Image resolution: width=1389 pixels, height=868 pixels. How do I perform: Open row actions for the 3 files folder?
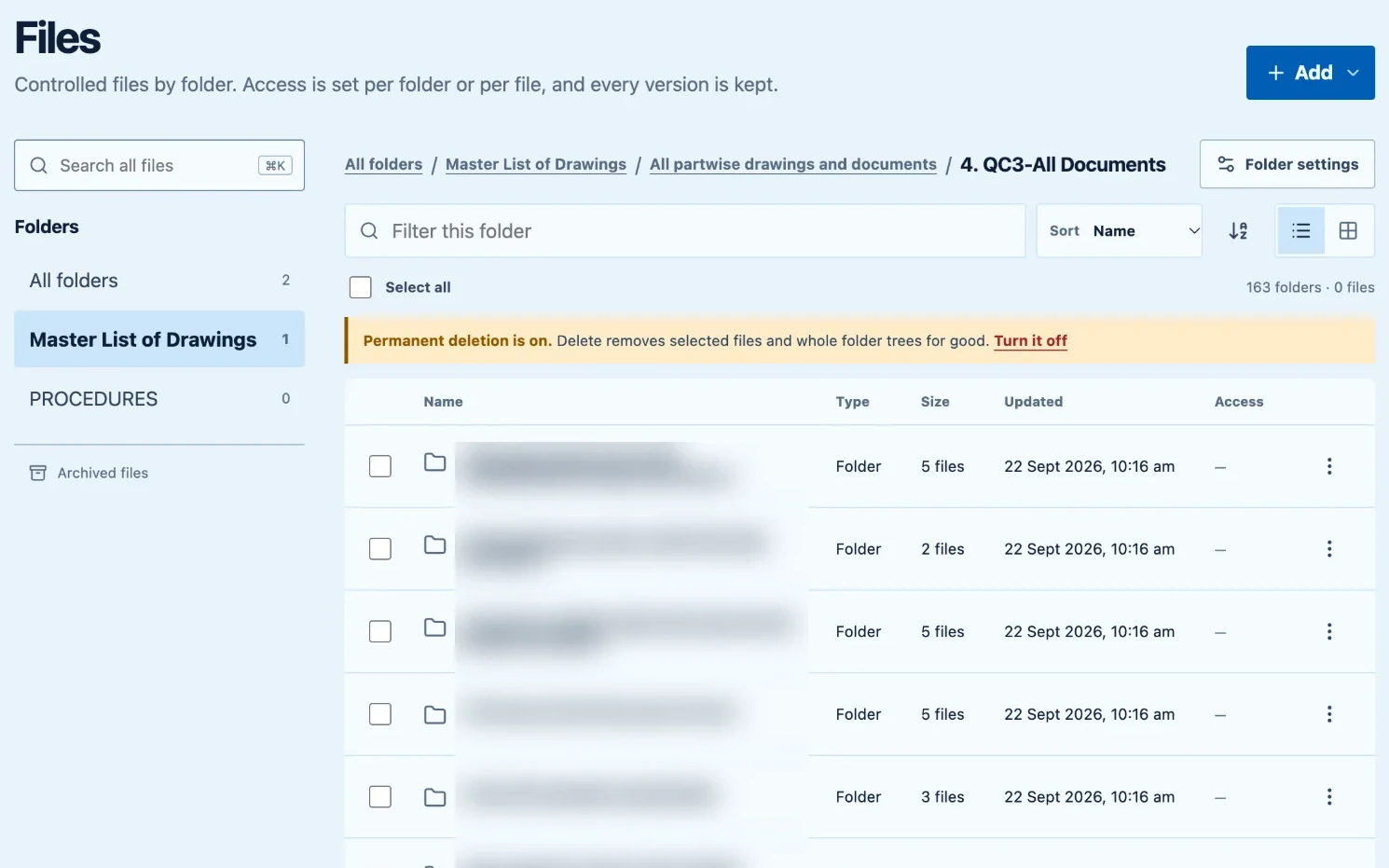click(x=1329, y=797)
